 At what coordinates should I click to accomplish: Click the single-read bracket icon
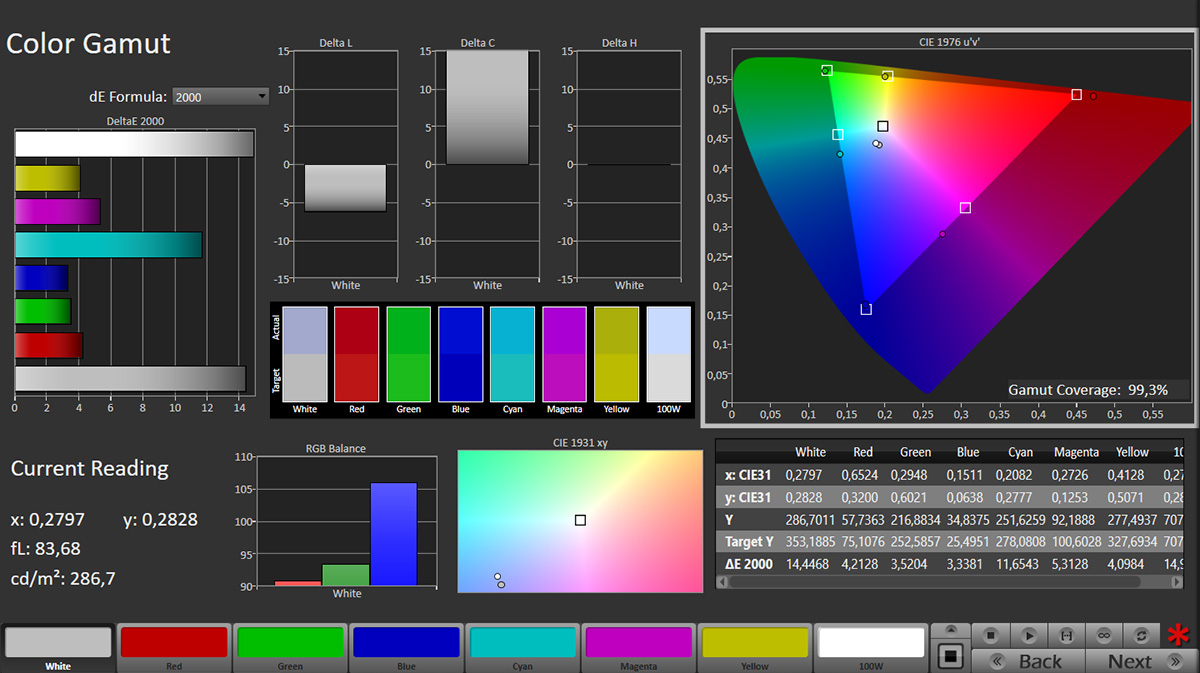pos(1066,635)
